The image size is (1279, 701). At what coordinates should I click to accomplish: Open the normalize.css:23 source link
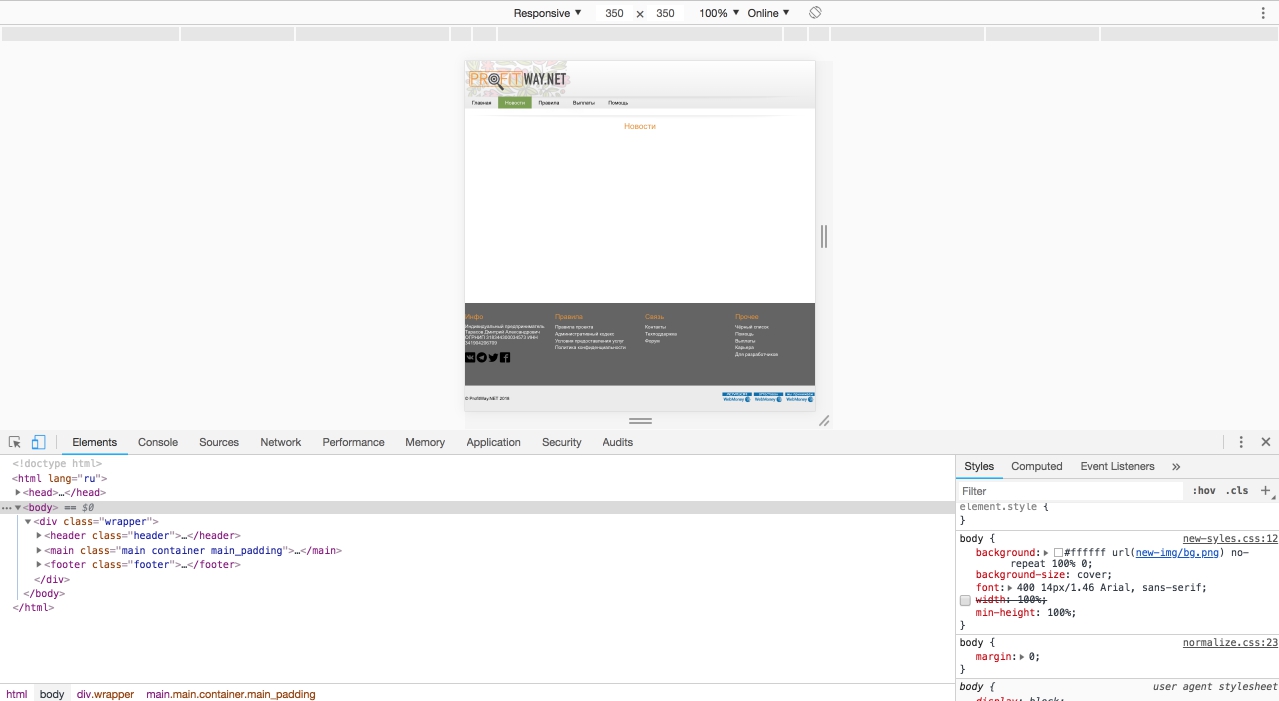pos(1230,643)
